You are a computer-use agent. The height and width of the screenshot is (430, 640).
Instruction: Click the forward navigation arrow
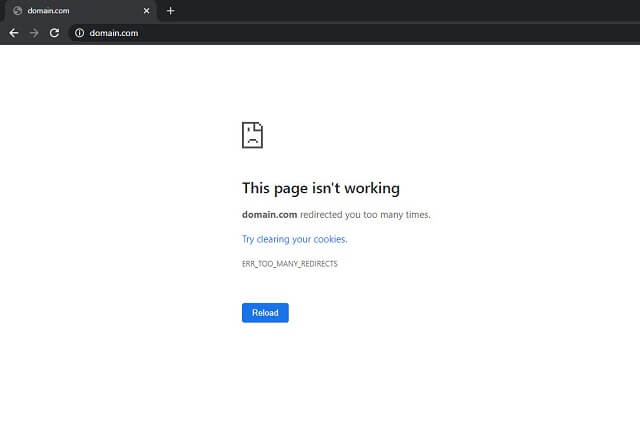34,33
